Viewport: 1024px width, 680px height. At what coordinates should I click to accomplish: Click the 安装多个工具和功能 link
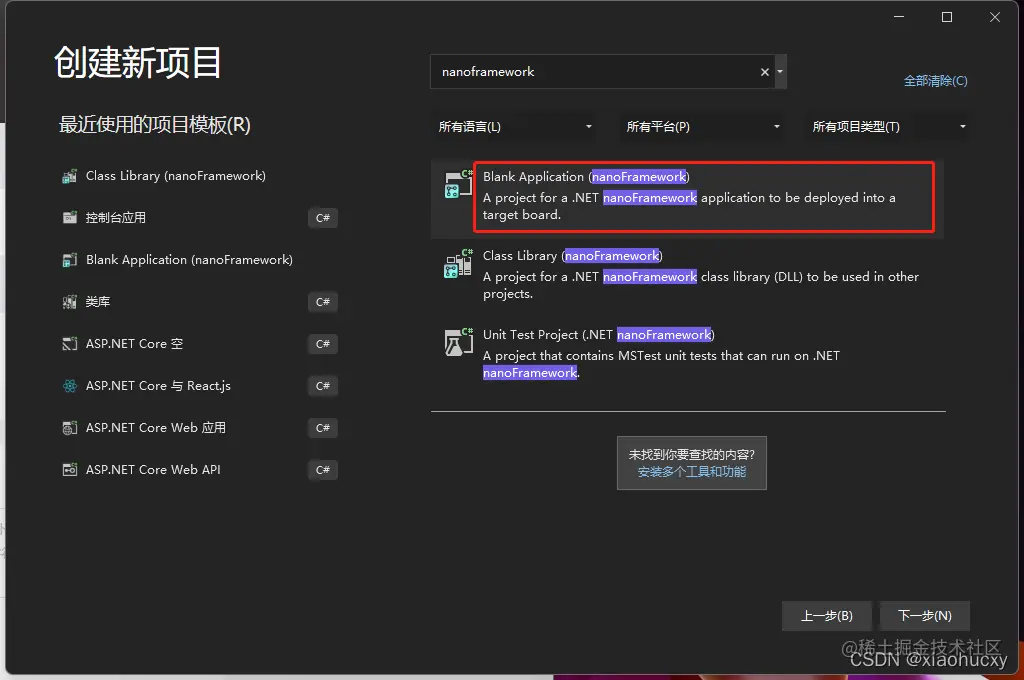pyautogui.click(x=692, y=472)
